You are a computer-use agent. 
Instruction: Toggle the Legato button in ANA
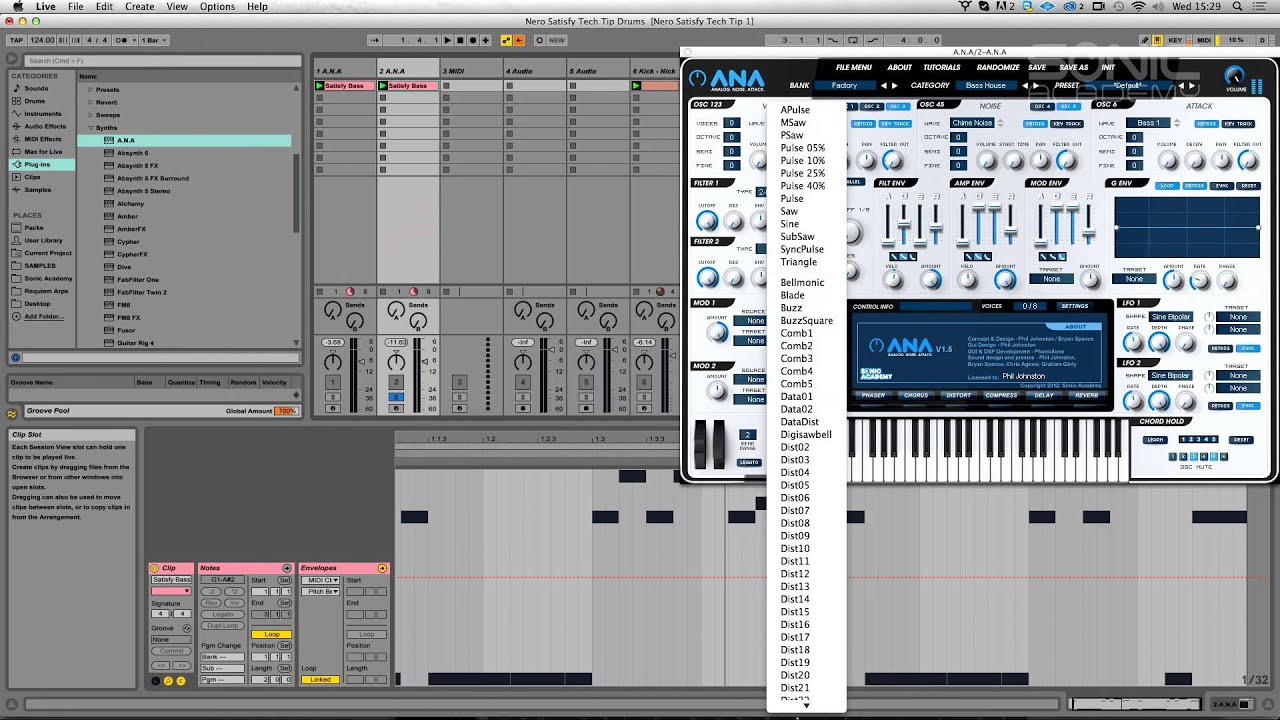click(748, 462)
